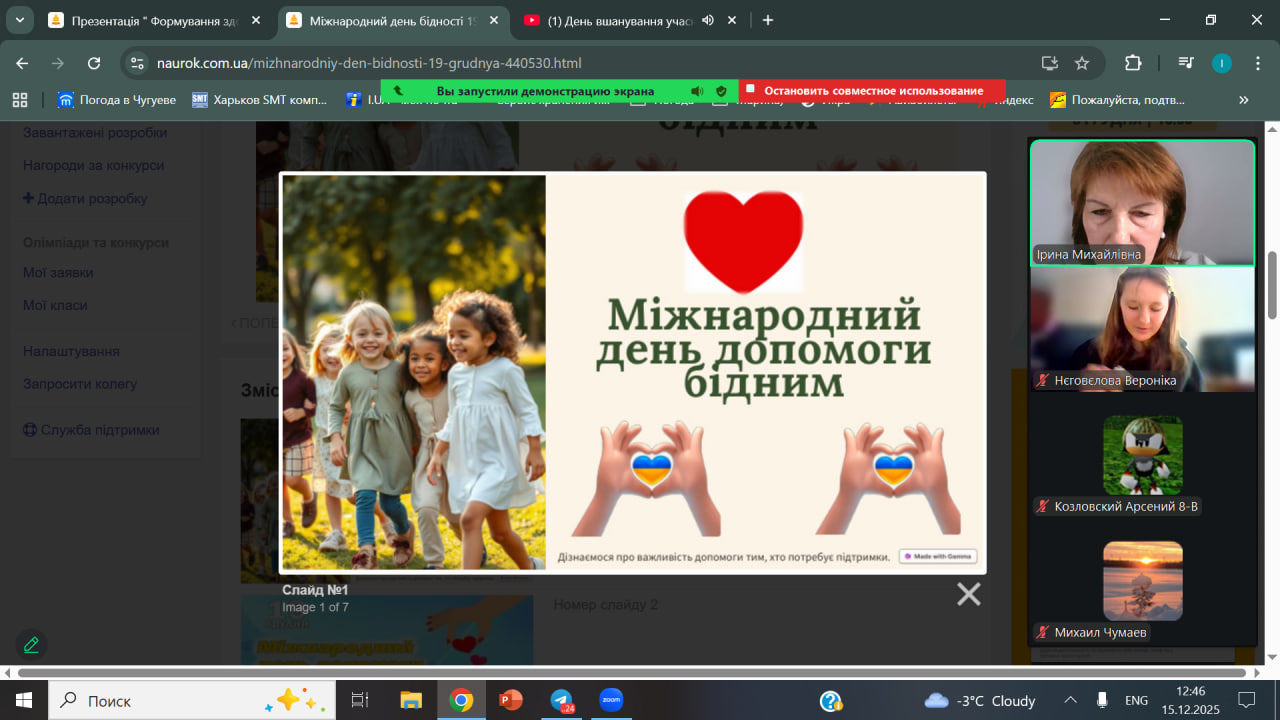Switch to the Презентація tab

coord(150,20)
